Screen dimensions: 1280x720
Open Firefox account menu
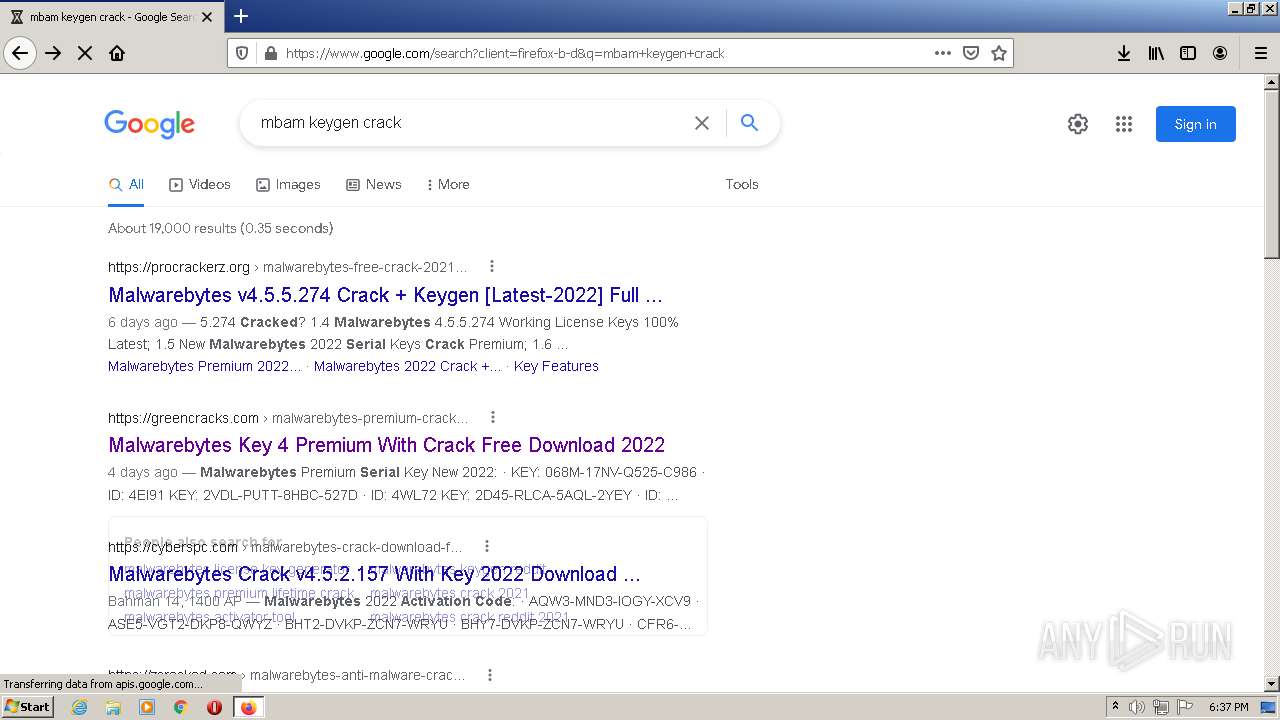(1220, 53)
